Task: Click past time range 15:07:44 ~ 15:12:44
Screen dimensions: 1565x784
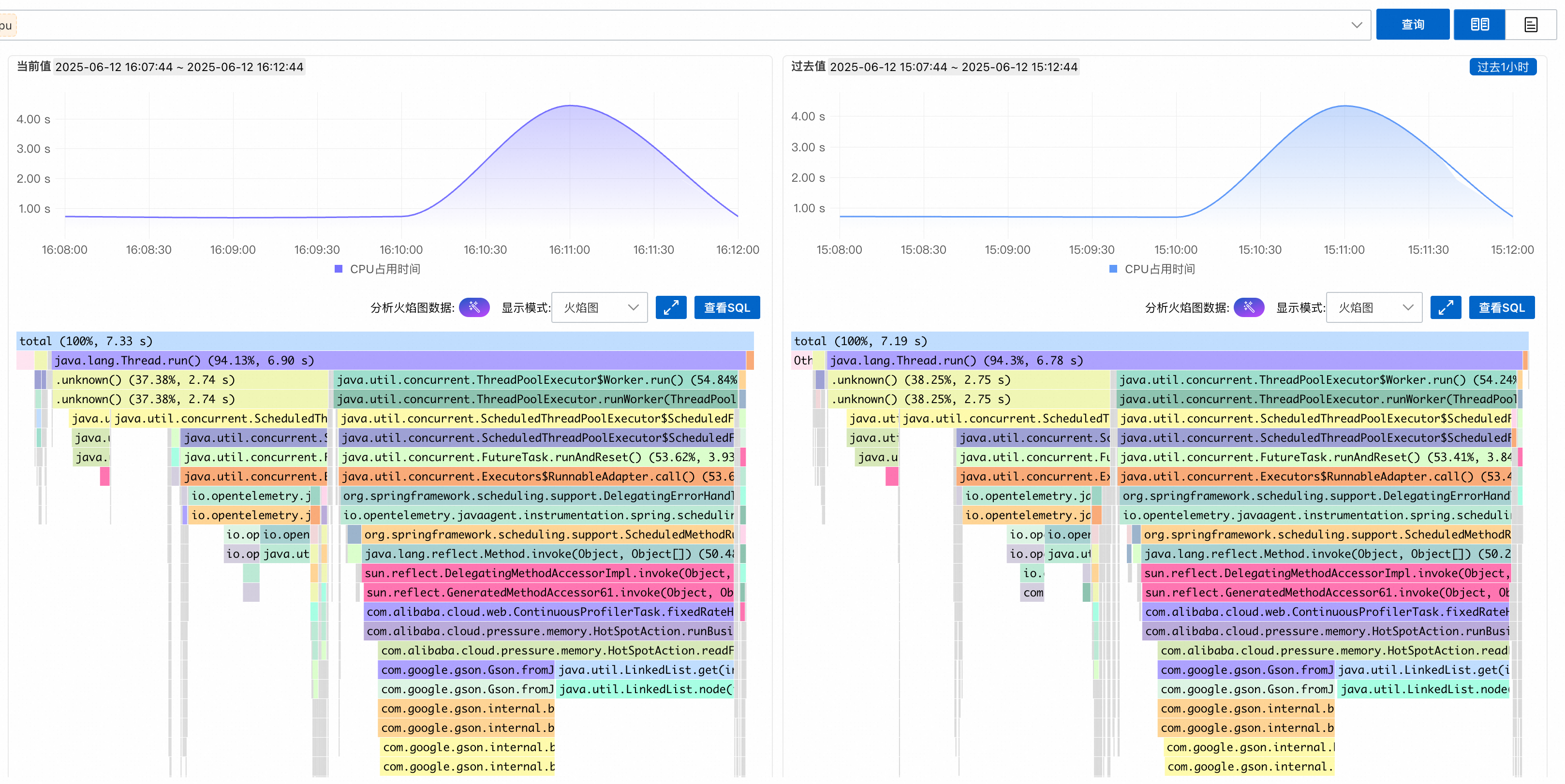Action: click(954, 67)
